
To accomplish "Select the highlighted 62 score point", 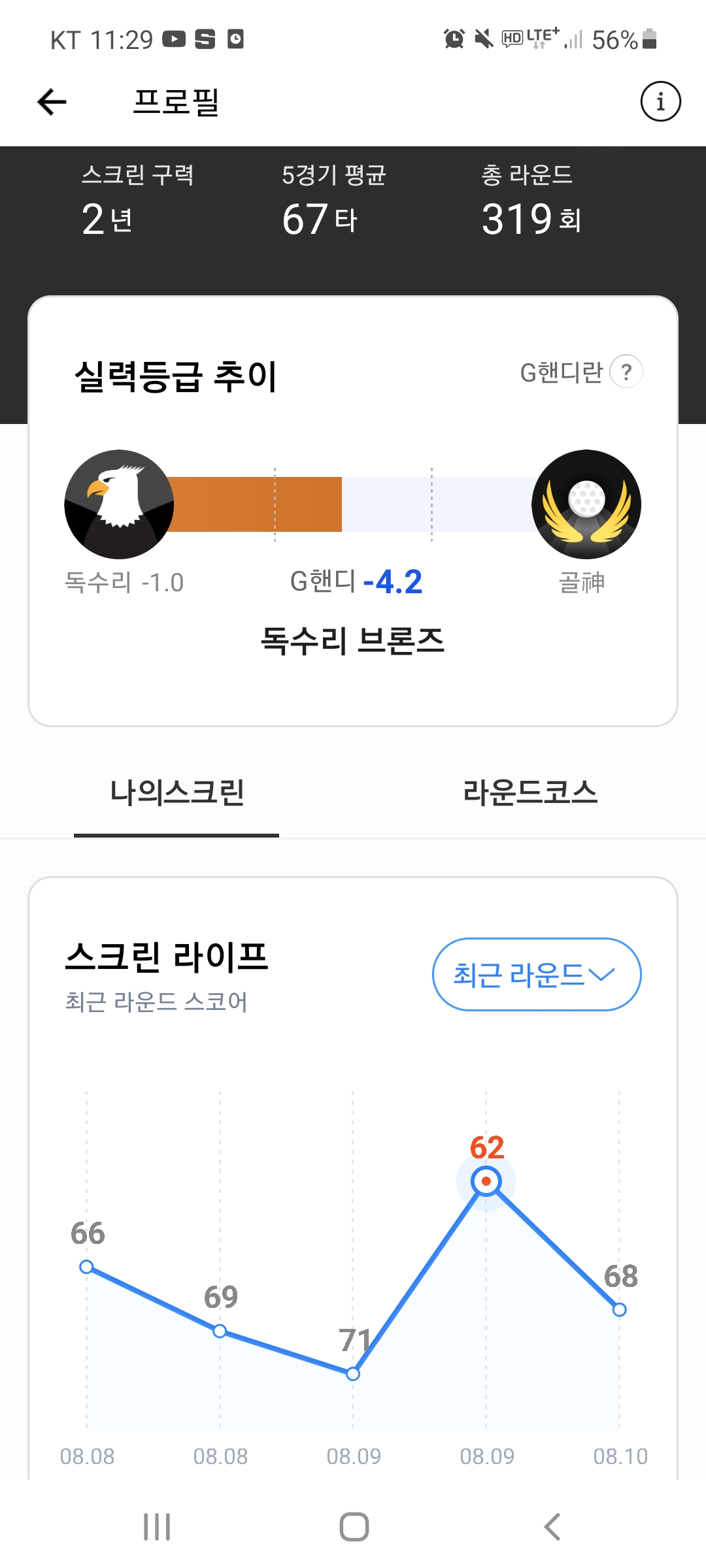I will (486, 1181).
